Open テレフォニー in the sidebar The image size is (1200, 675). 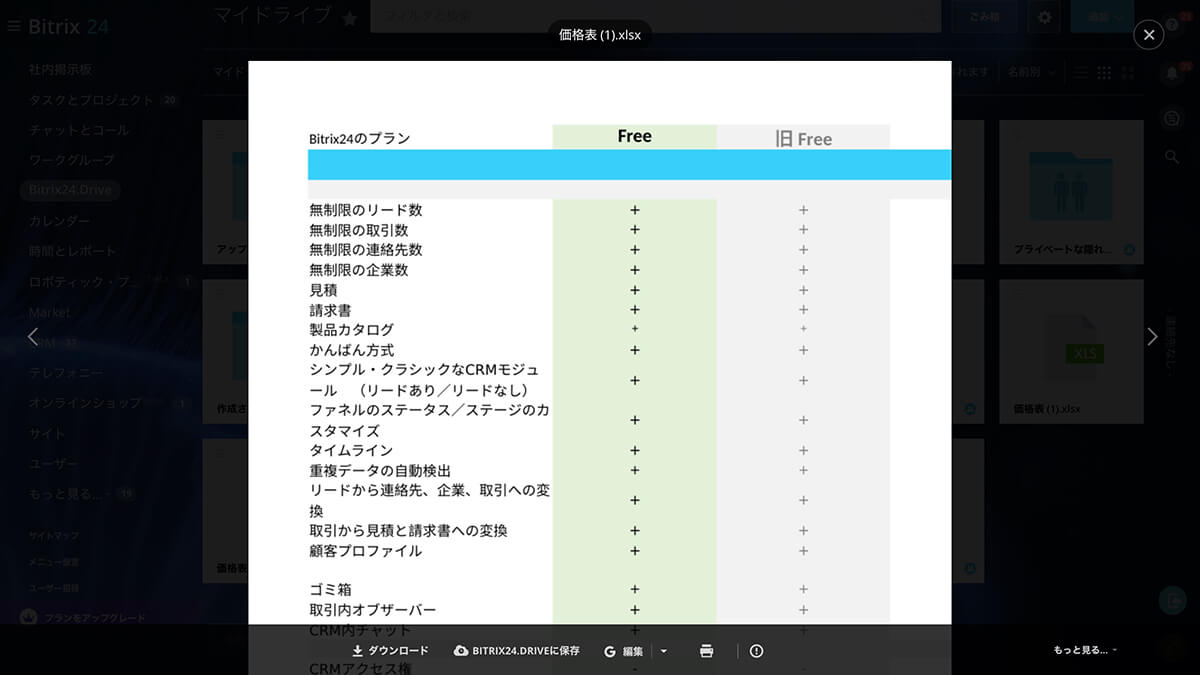(x=65, y=372)
